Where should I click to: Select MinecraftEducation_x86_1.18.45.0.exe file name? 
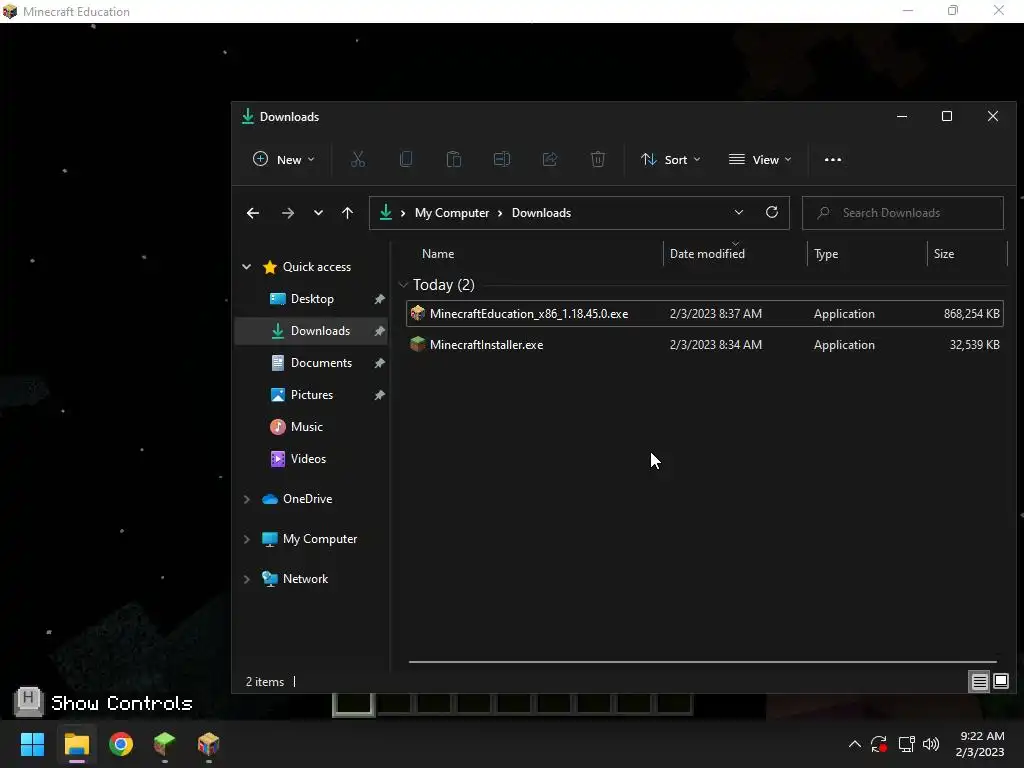click(529, 313)
